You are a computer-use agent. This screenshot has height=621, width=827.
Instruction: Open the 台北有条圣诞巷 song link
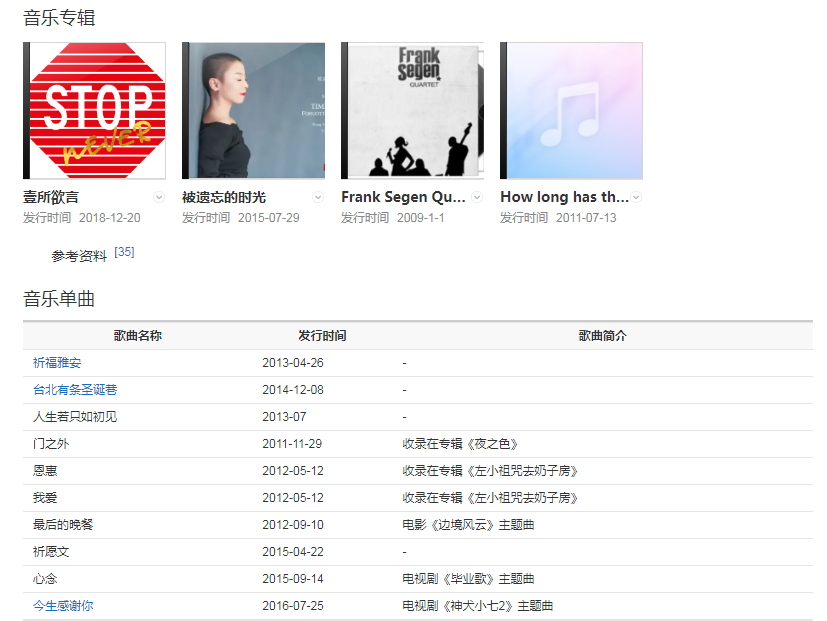[75, 390]
